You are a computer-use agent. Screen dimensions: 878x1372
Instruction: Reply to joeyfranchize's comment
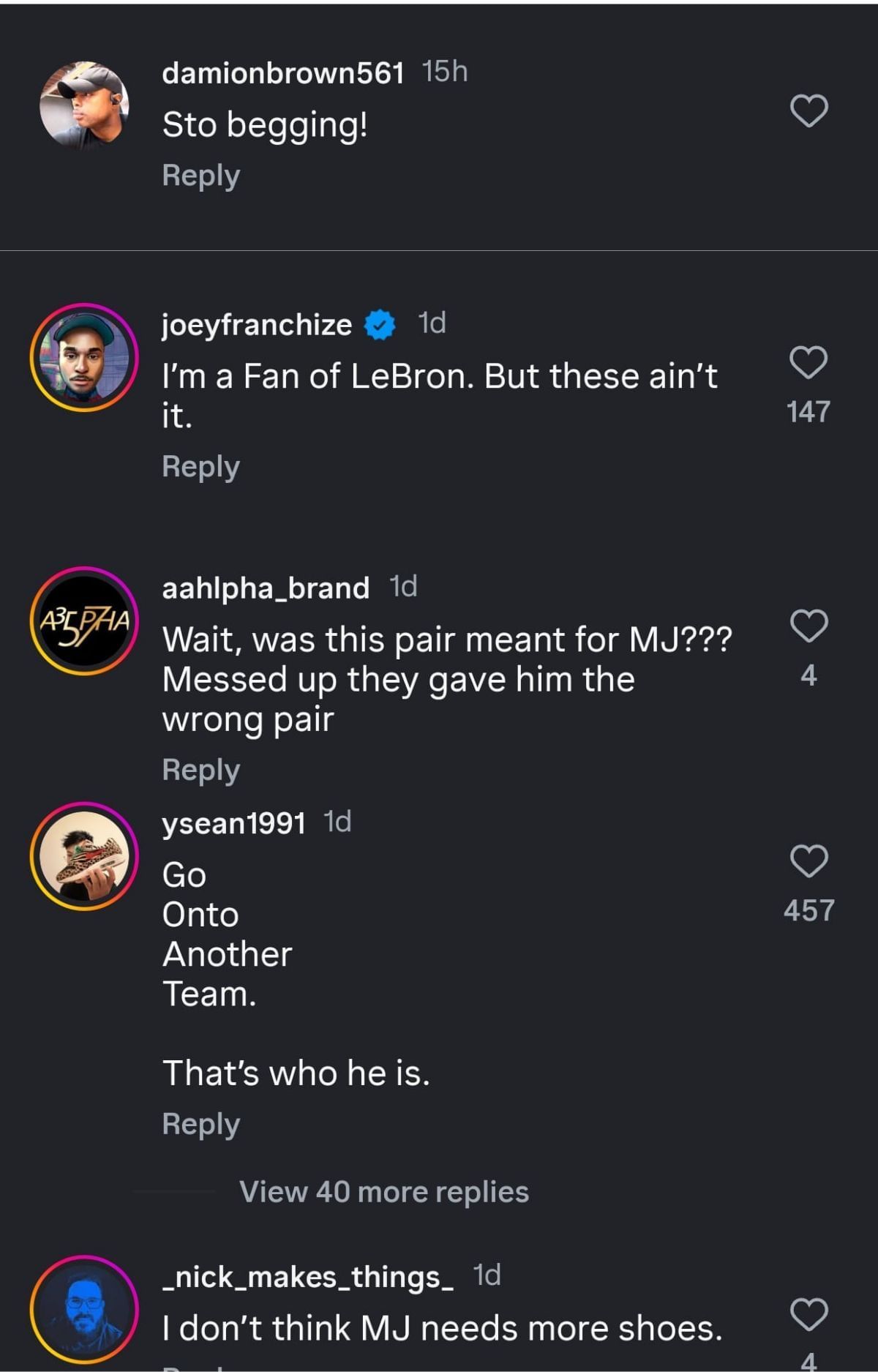coord(201,465)
